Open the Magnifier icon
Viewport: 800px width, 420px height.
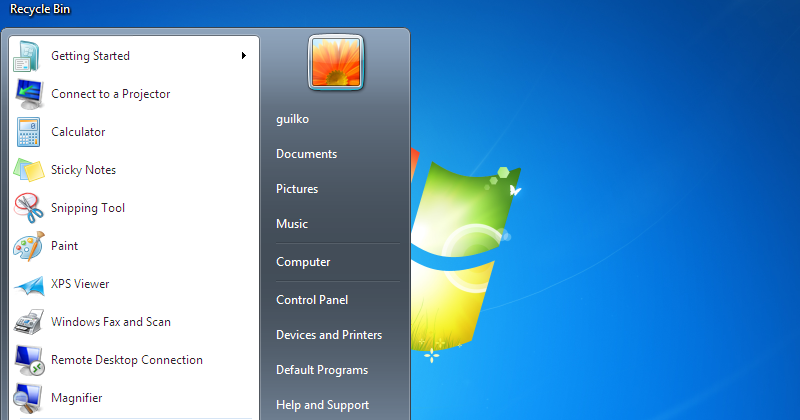pos(28,398)
